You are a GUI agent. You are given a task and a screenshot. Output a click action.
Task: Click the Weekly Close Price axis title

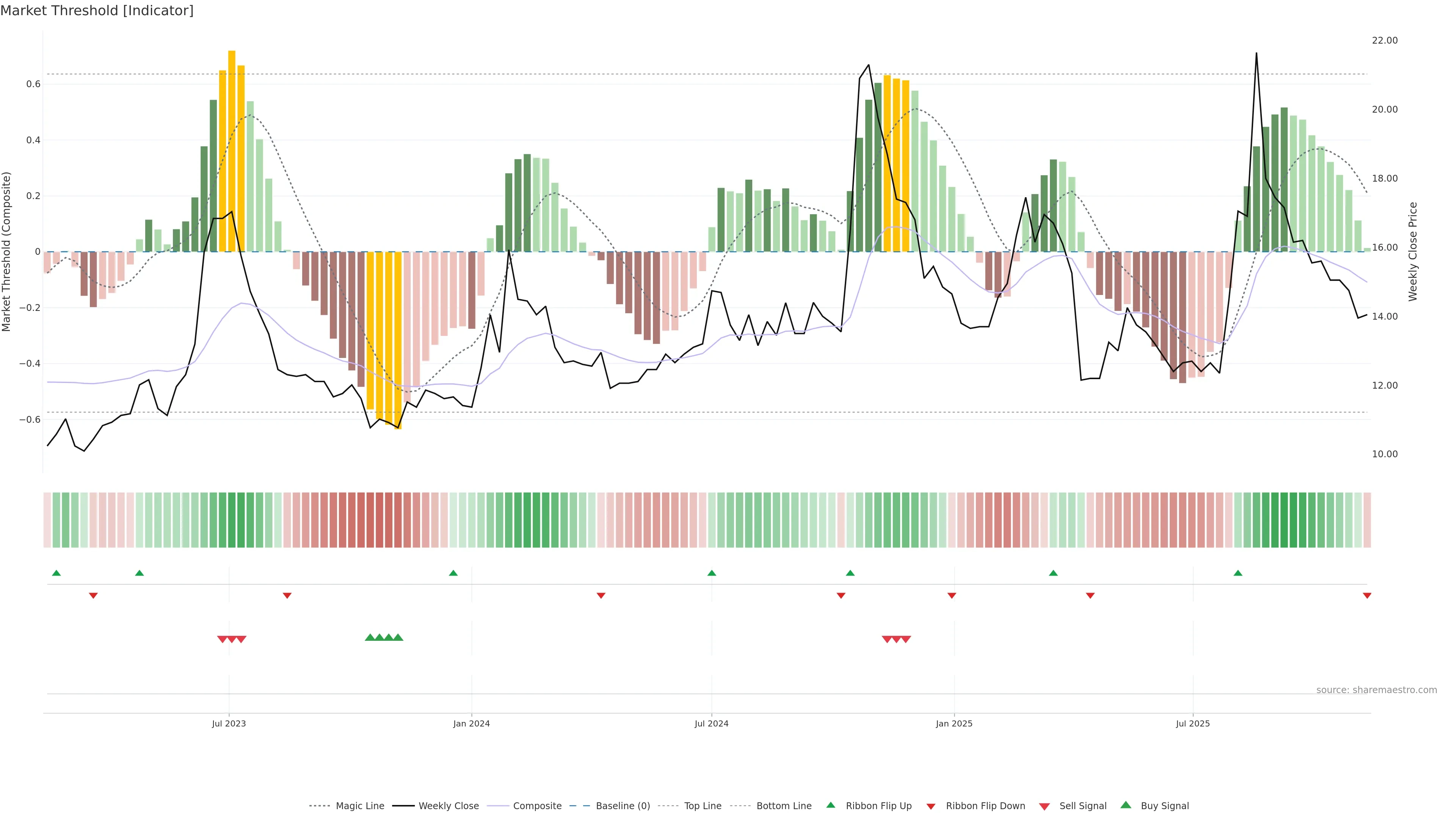coord(1412,251)
